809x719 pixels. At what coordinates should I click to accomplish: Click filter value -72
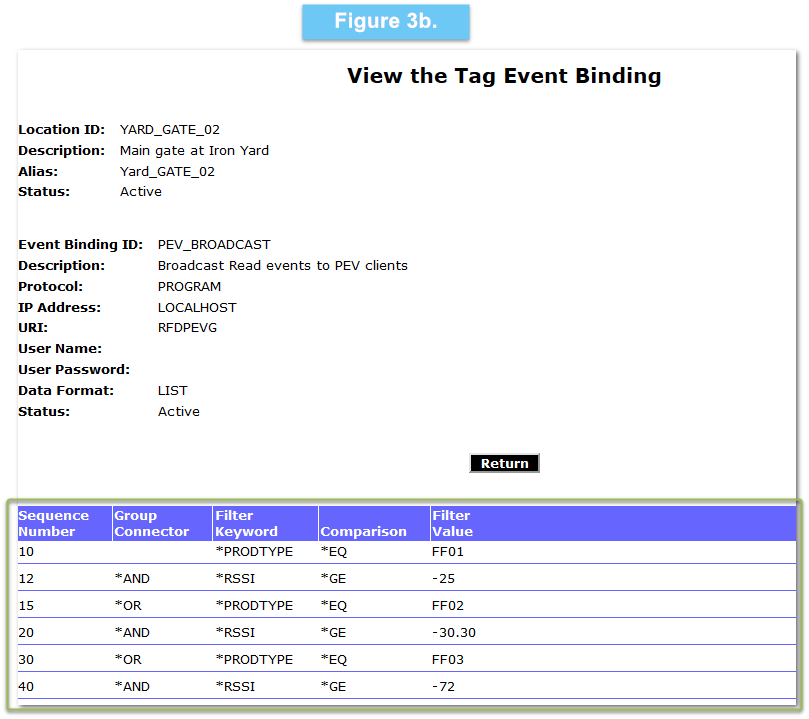pos(443,687)
